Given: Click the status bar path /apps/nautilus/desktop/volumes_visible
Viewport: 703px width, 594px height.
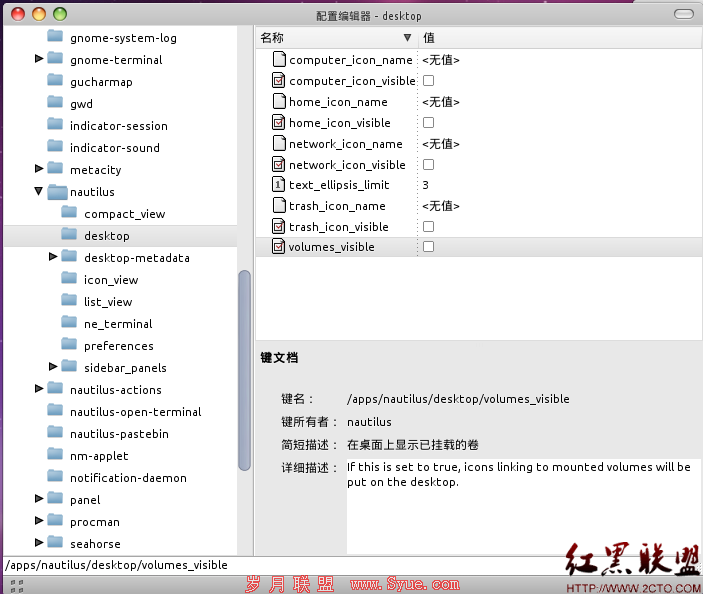Looking at the screenshot, I should pyautogui.click(x=116, y=565).
